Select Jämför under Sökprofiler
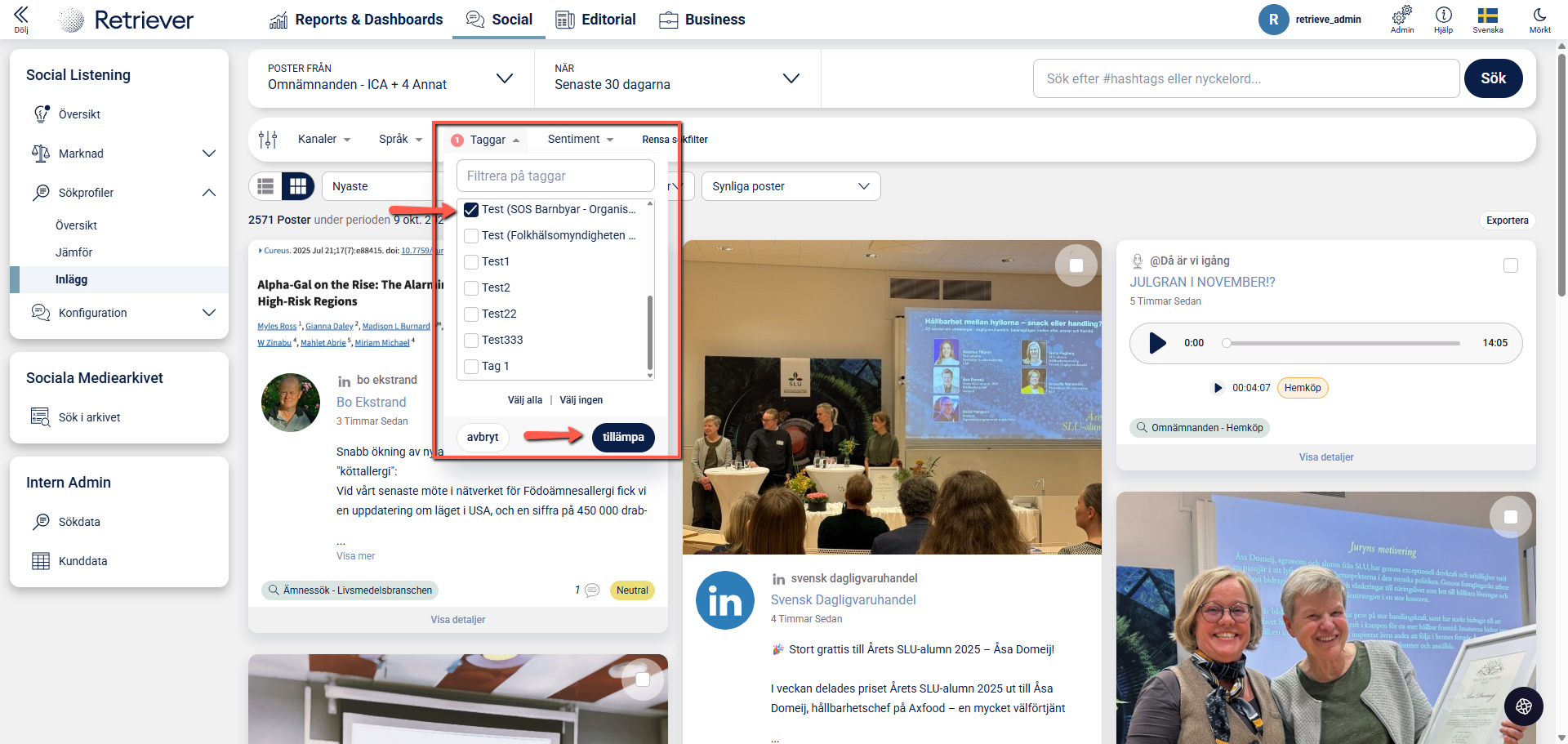The height and width of the screenshot is (744, 1568). click(x=73, y=252)
